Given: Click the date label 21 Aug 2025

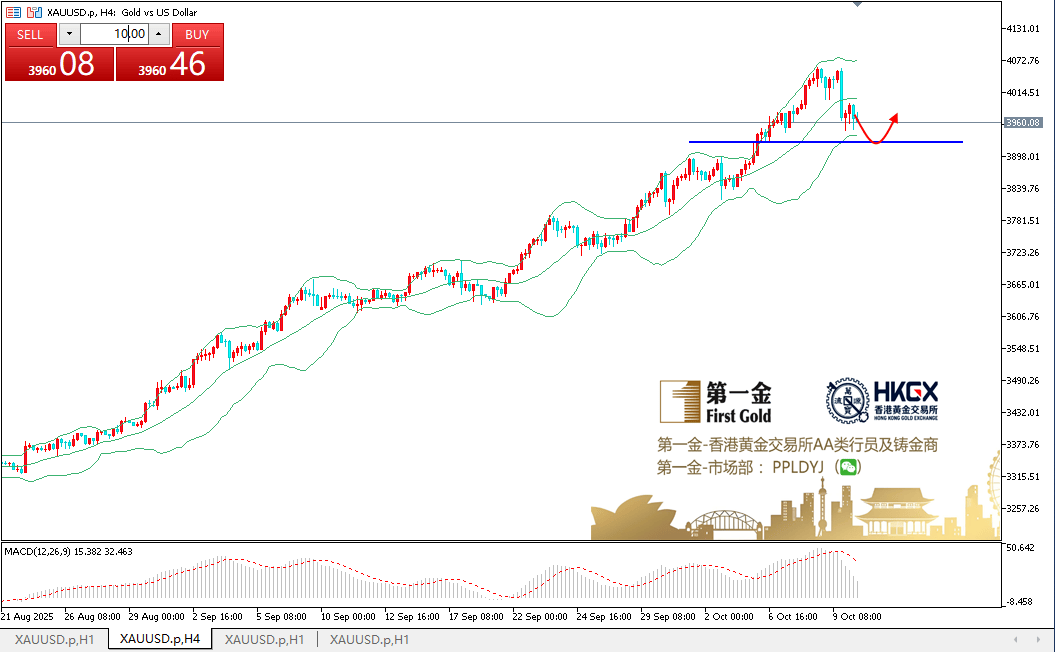Looking at the screenshot, I should (x=27, y=616).
